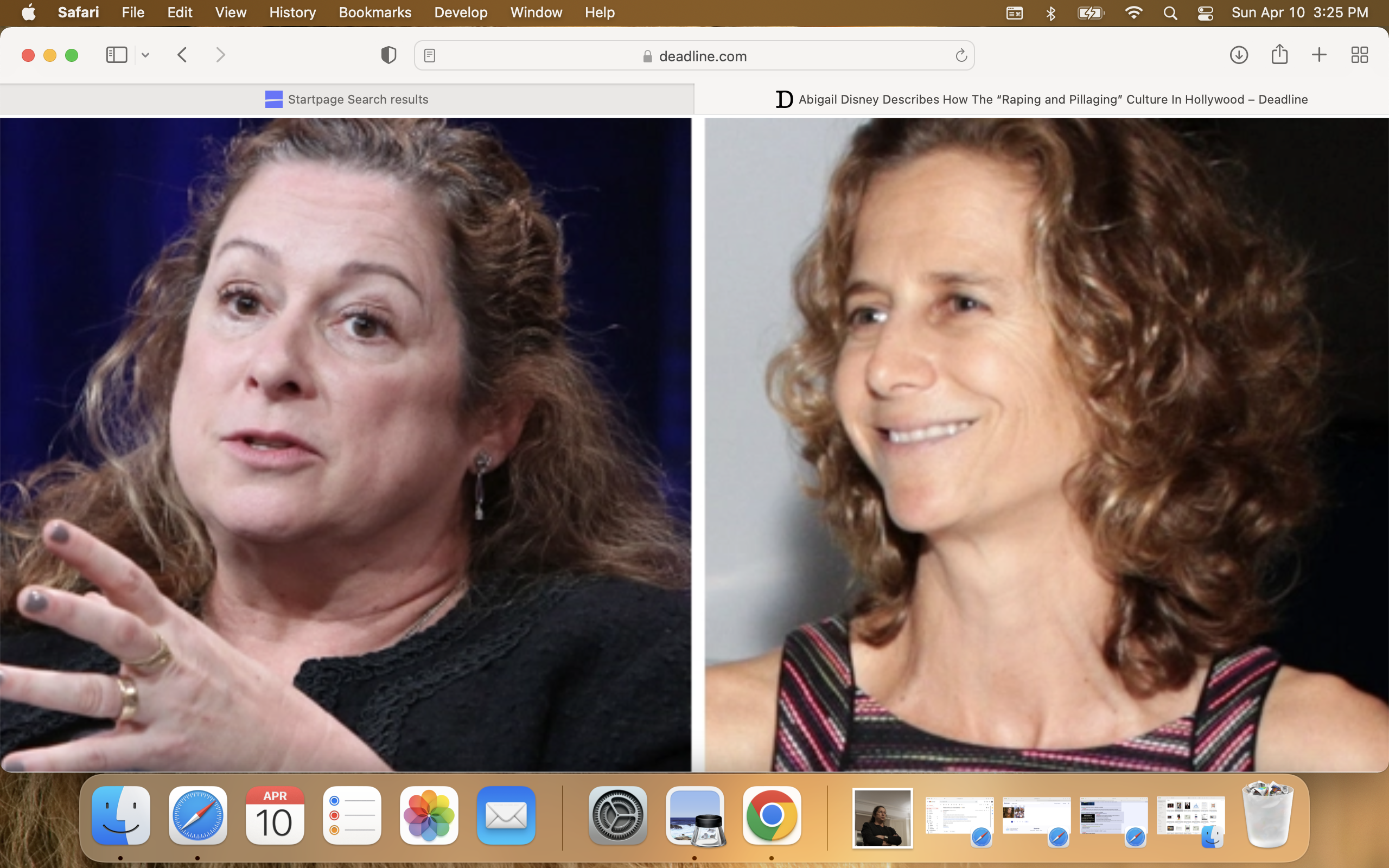Open the Develop menu
Viewport: 1389px width, 868px height.
click(x=460, y=12)
